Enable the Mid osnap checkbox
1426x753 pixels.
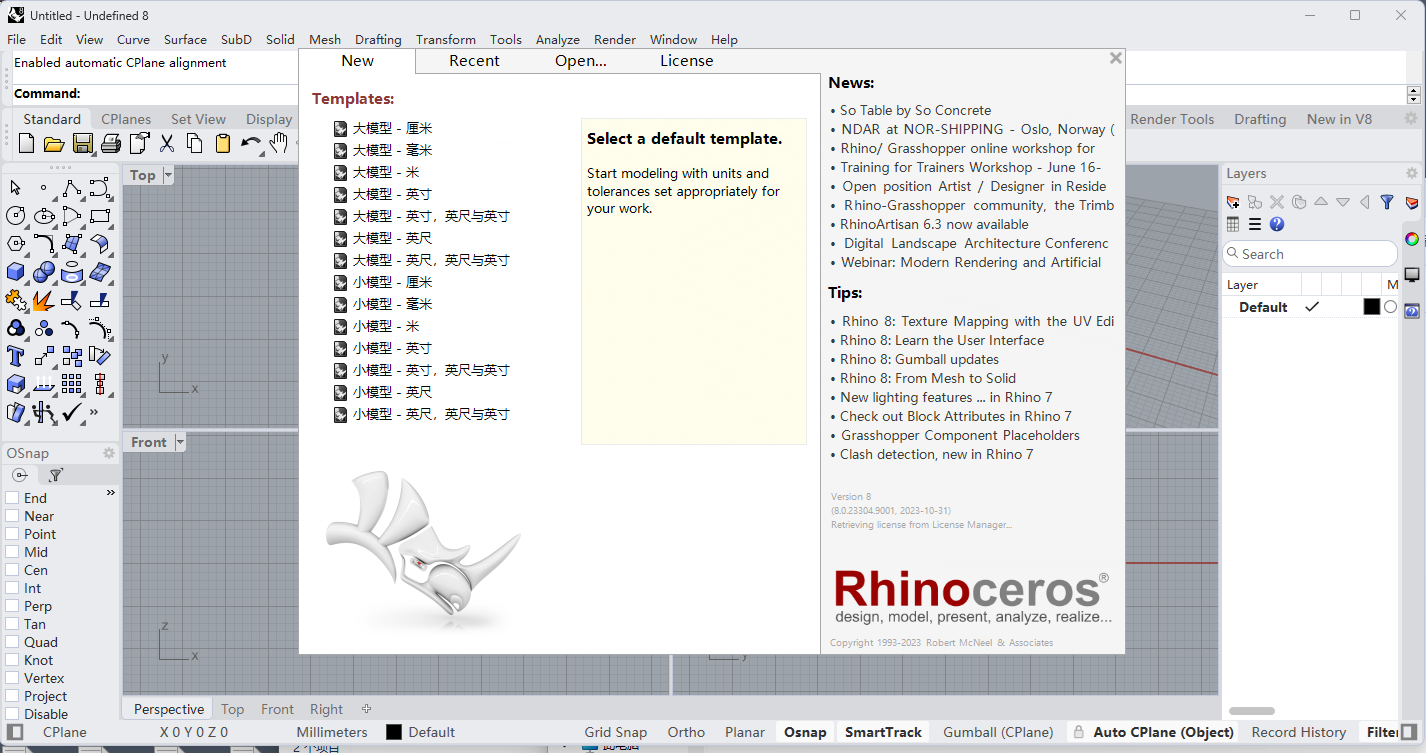12,552
